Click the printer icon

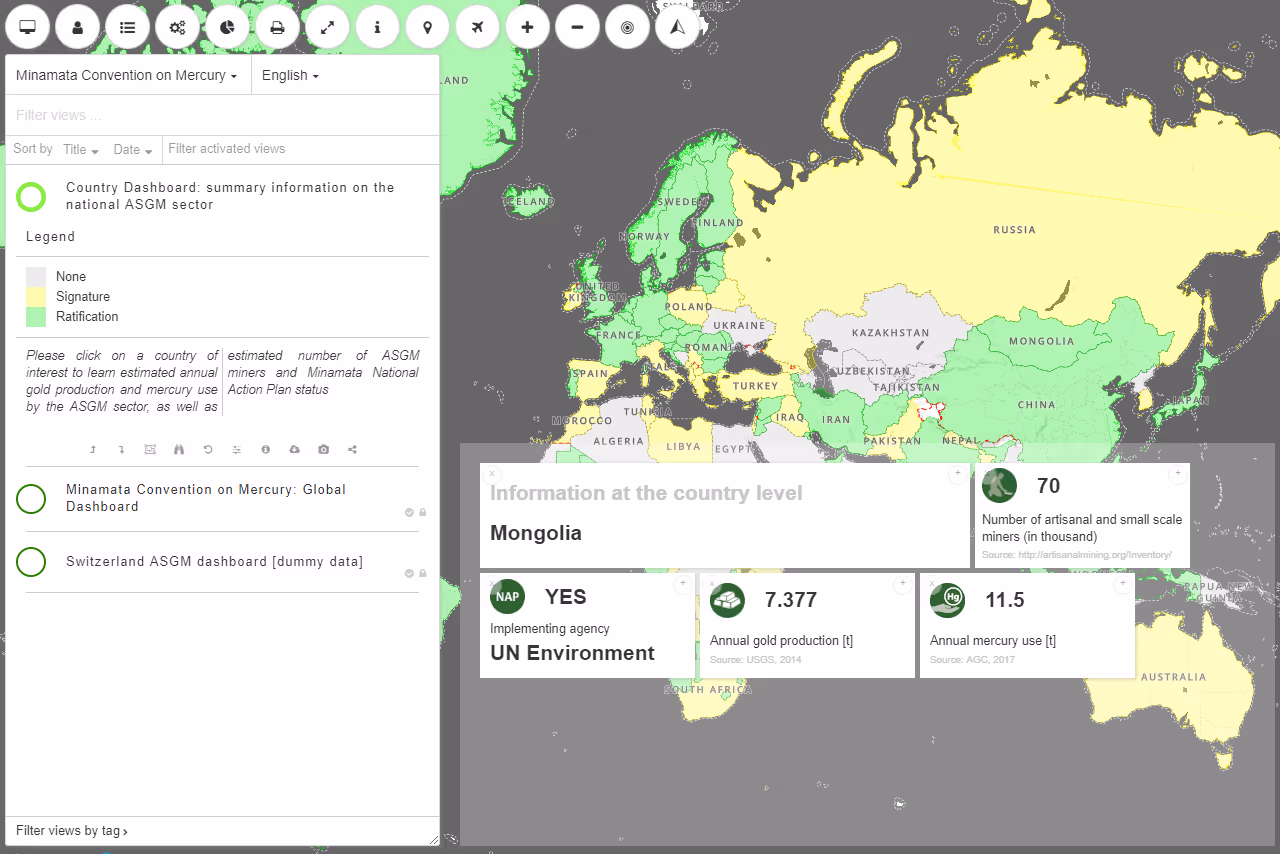tap(278, 27)
